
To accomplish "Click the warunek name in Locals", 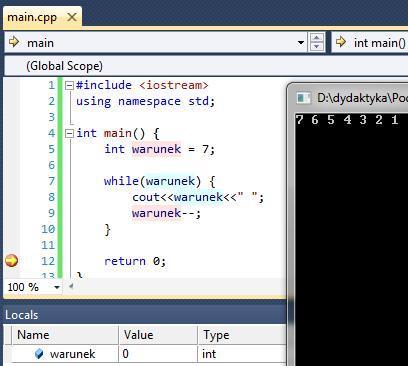I will (73, 354).
